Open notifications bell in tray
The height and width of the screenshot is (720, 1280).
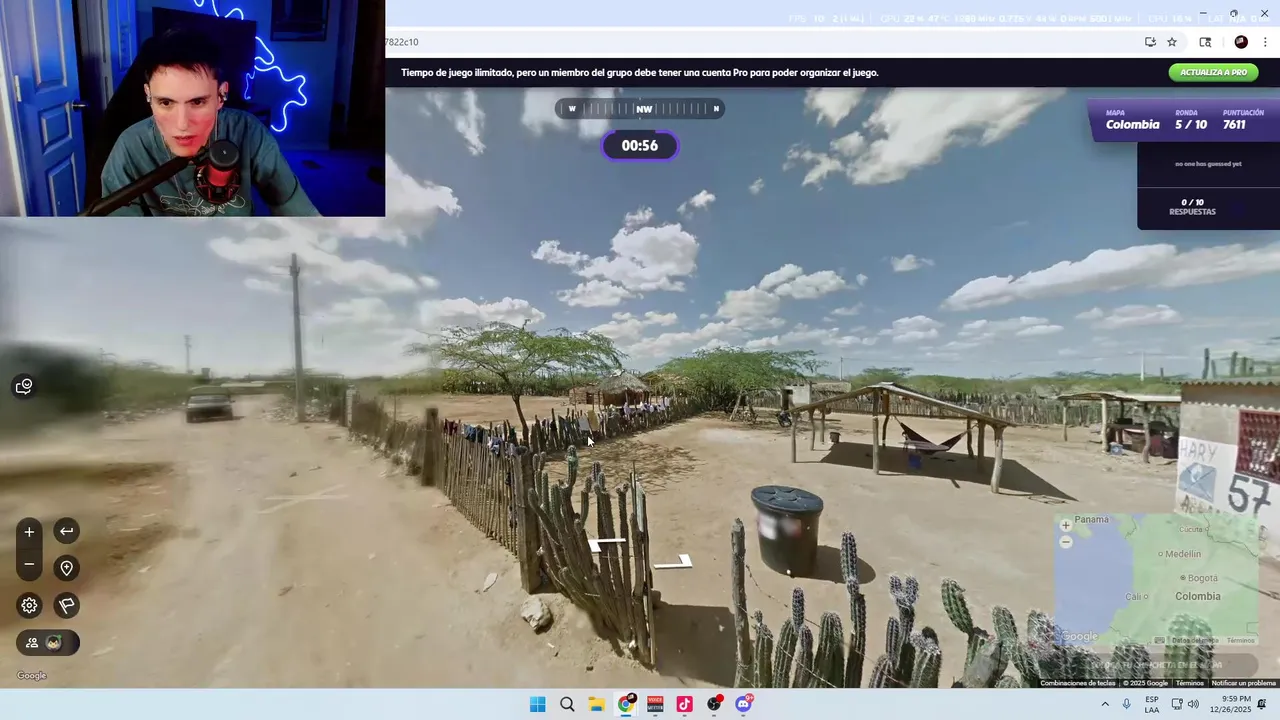[x=1262, y=704]
